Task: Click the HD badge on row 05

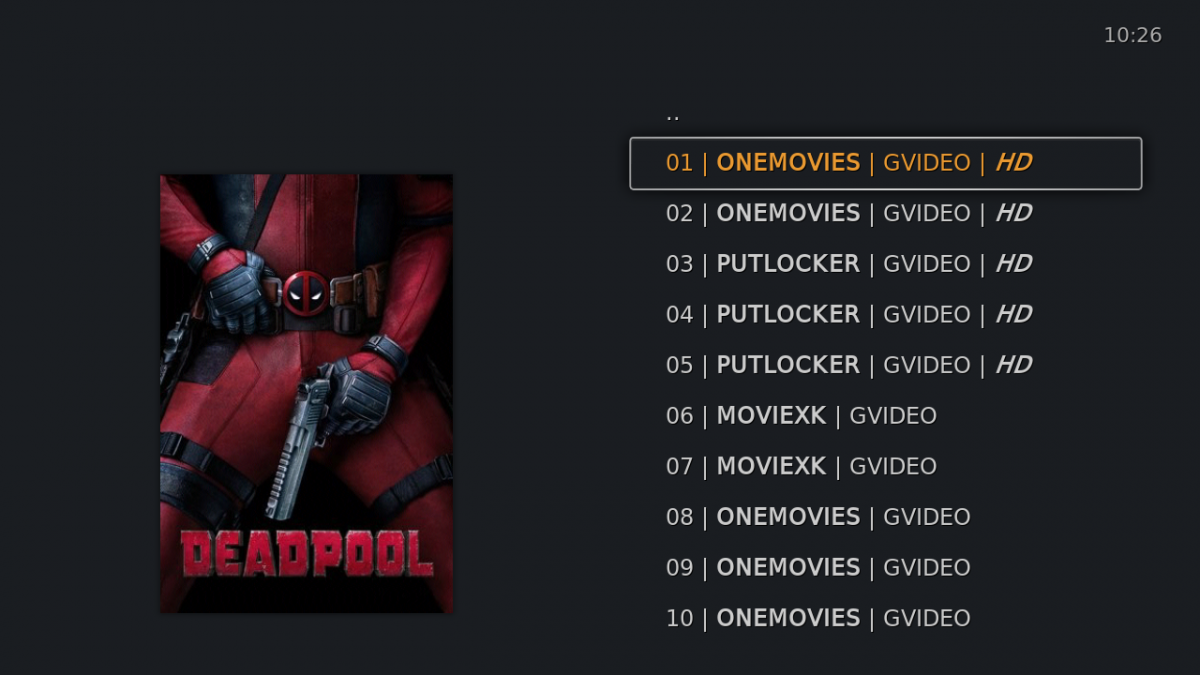Action: coord(1013,365)
